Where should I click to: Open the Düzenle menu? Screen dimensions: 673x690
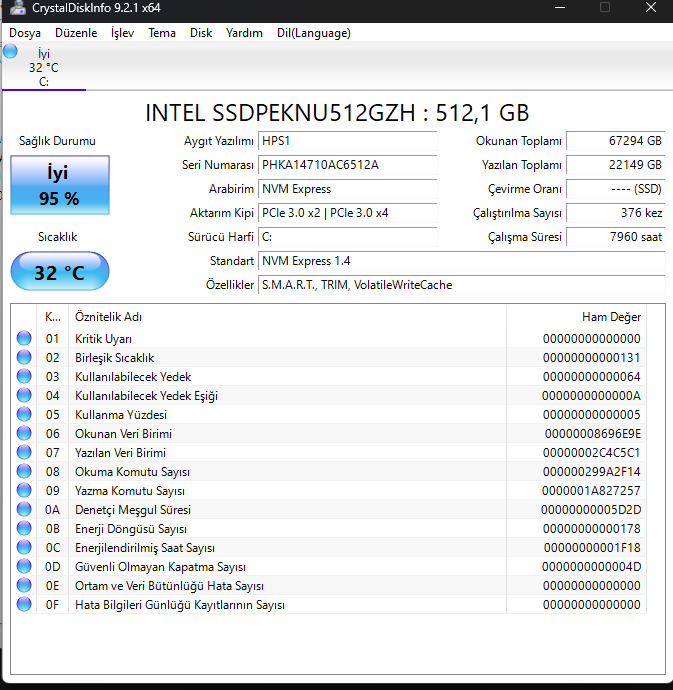point(76,33)
